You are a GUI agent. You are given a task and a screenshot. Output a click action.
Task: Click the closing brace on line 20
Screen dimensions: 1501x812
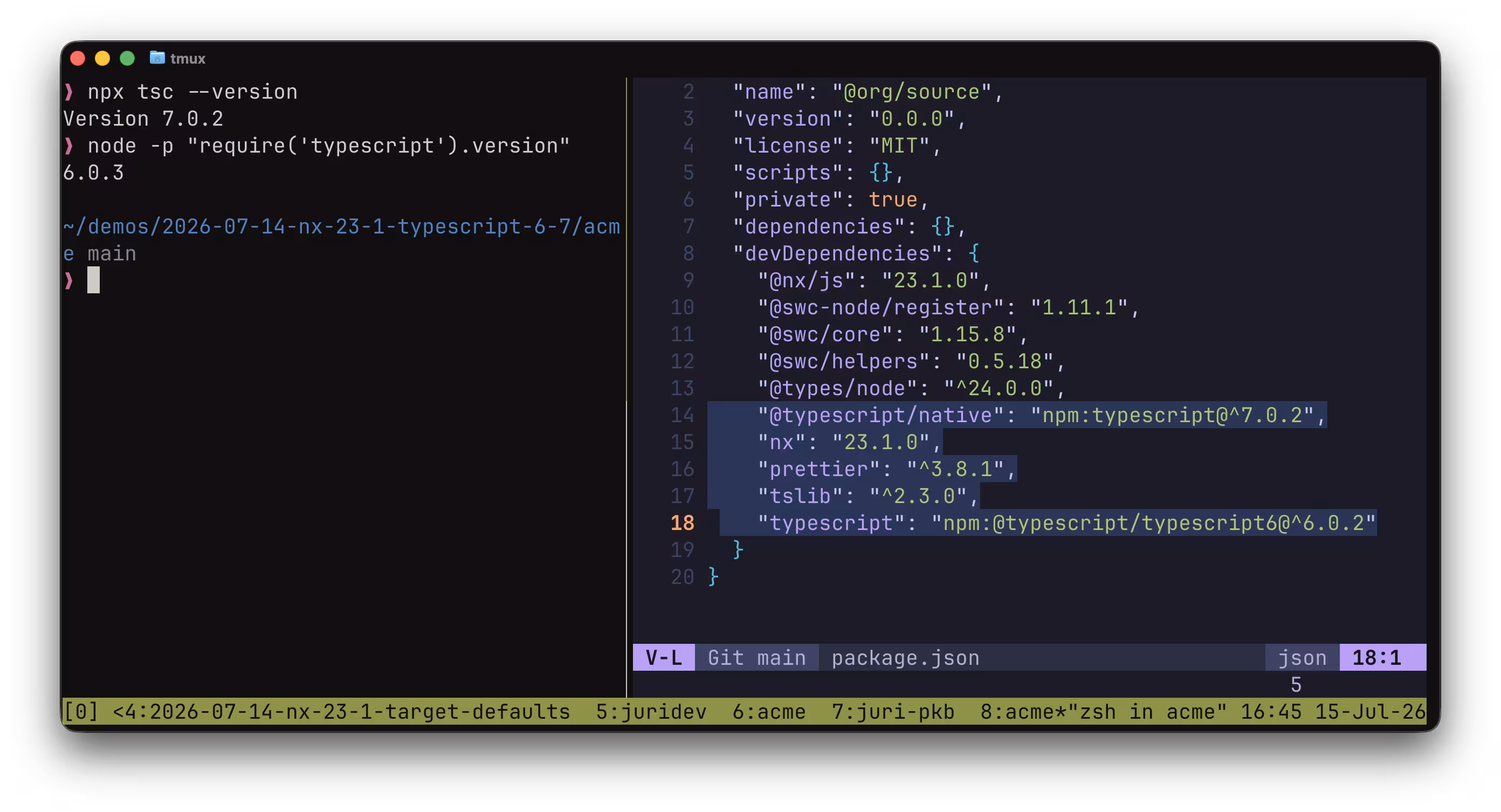pyautogui.click(x=713, y=577)
